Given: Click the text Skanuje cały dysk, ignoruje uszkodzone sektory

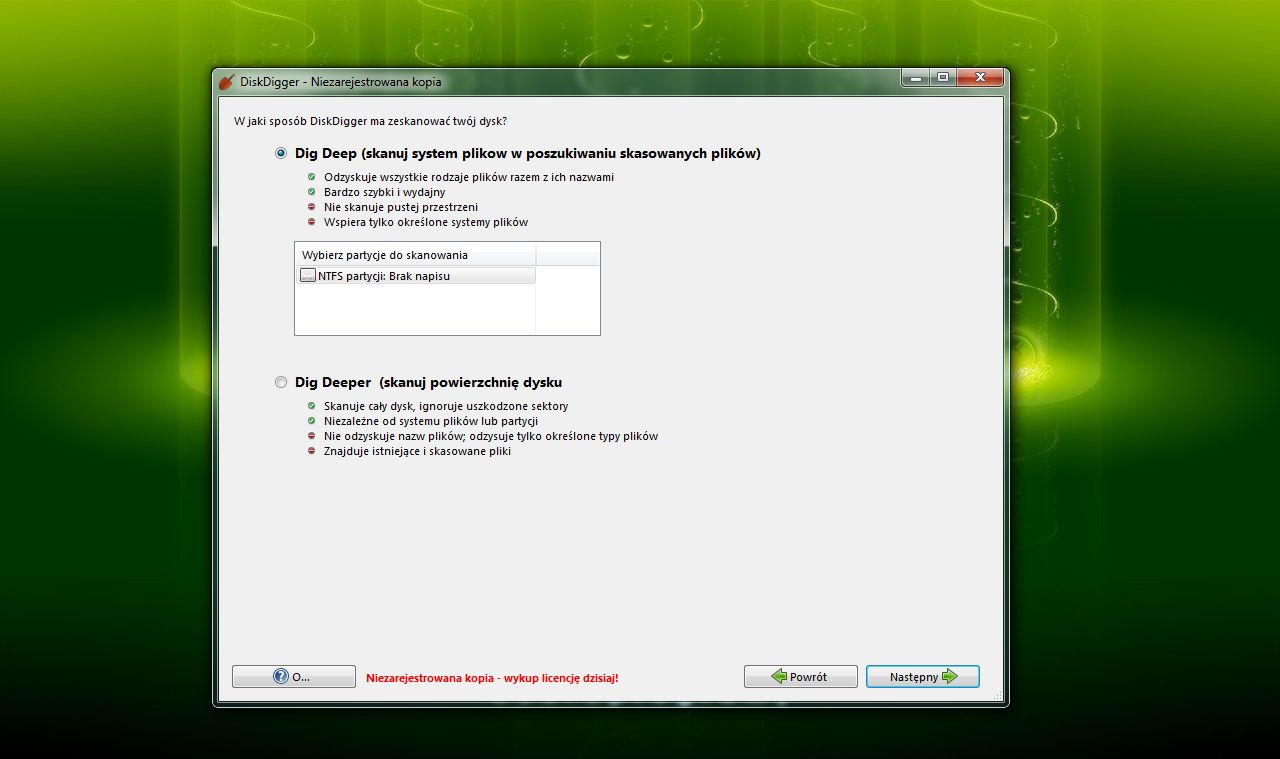Looking at the screenshot, I should pyautogui.click(x=446, y=406).
